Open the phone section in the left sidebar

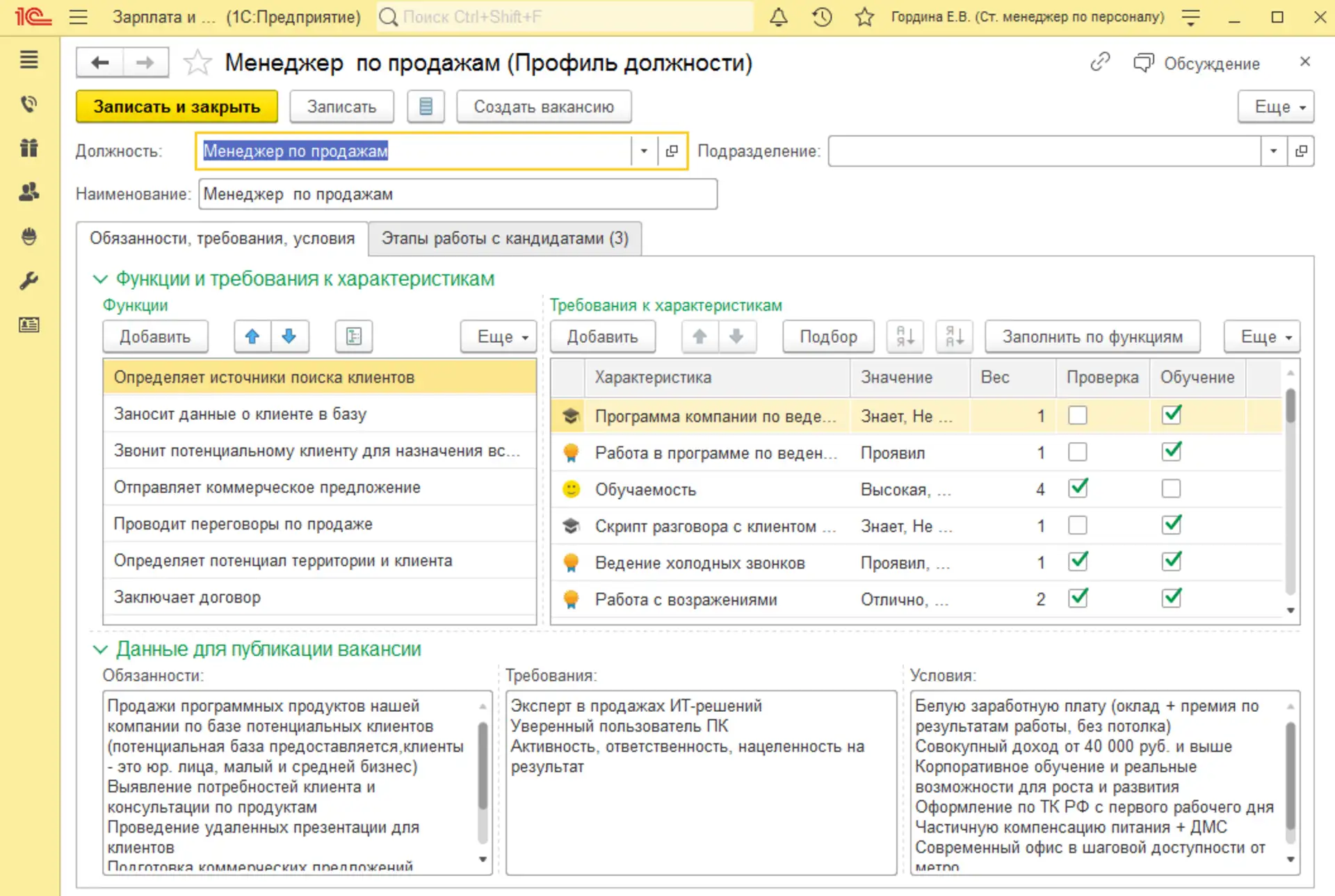(x=29, y=104)
